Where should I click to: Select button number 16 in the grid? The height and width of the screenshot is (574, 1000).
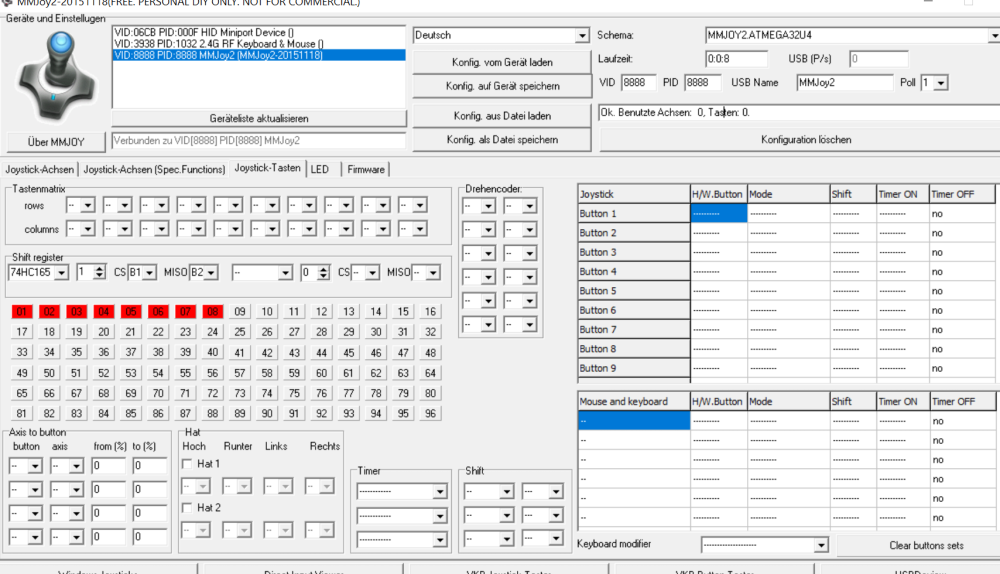click(x=430, y=312)
